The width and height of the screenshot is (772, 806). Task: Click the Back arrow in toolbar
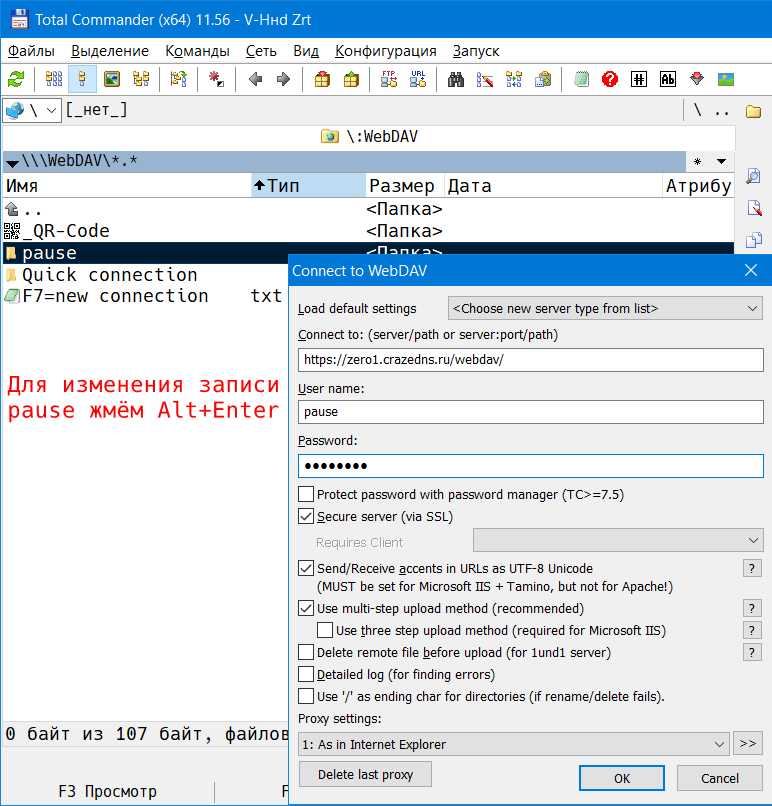pyautogui.click(x=256, y=80)
